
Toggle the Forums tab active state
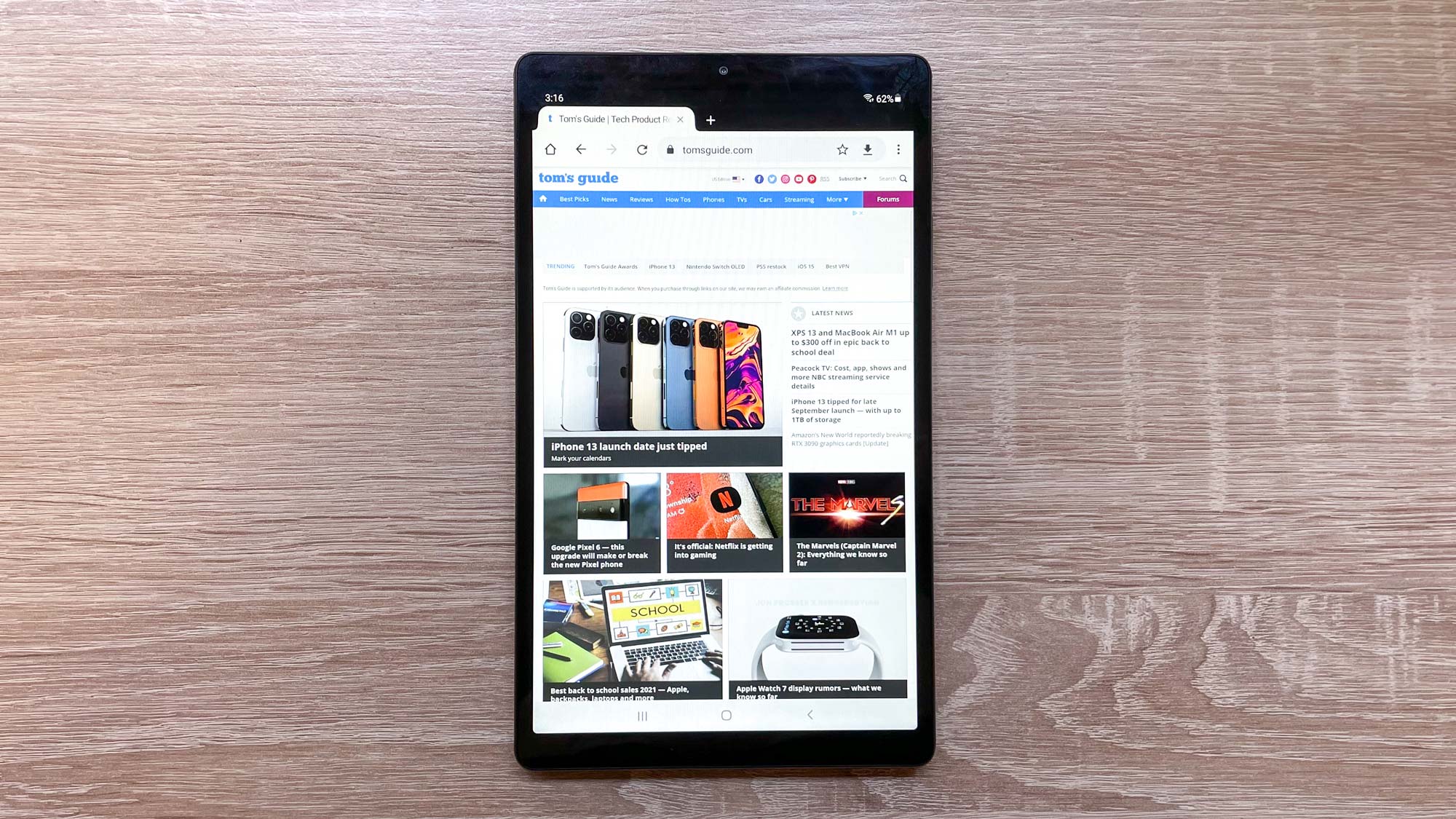[x=887, y=199]
